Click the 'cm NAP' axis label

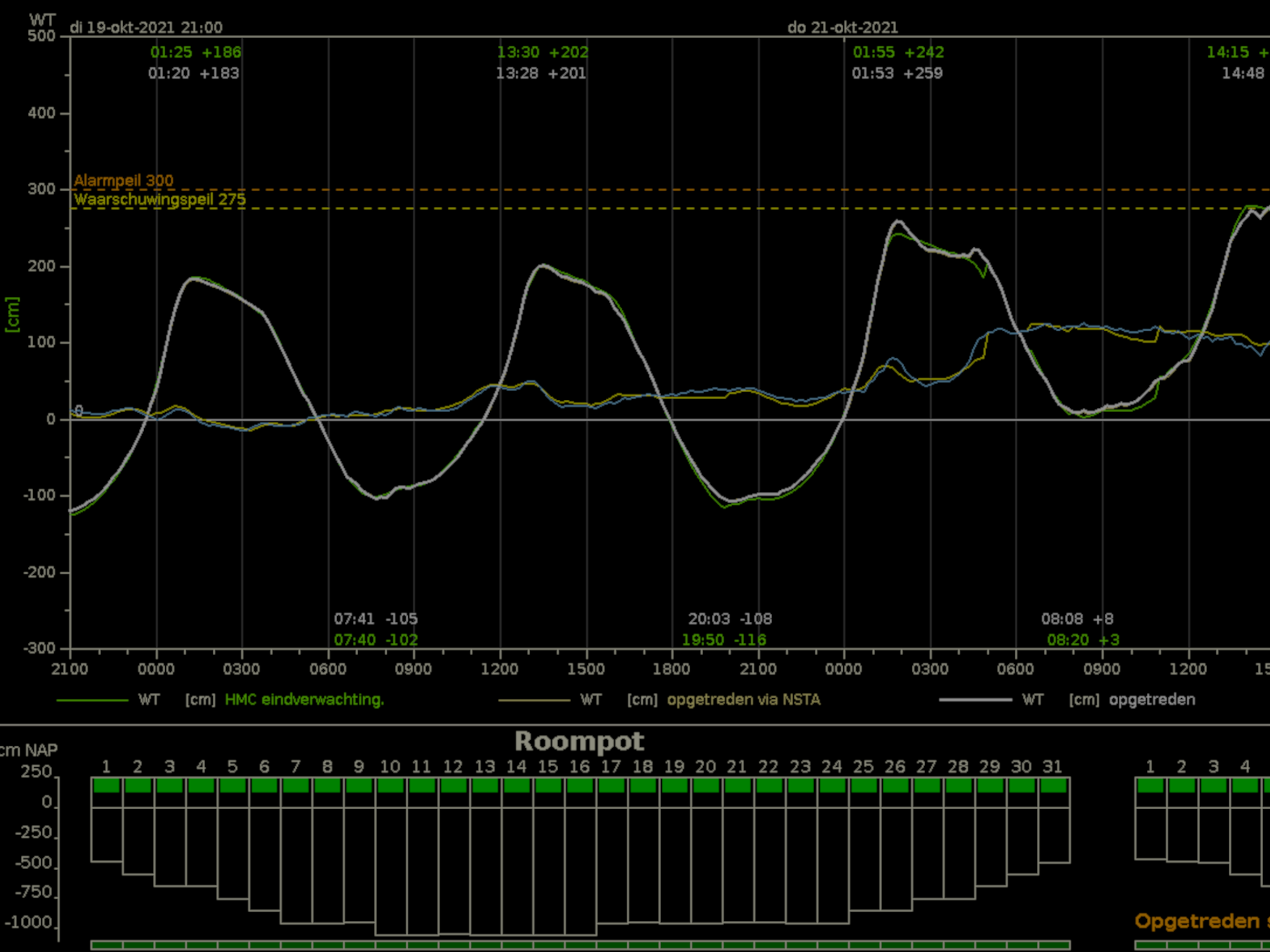point(29,750)
